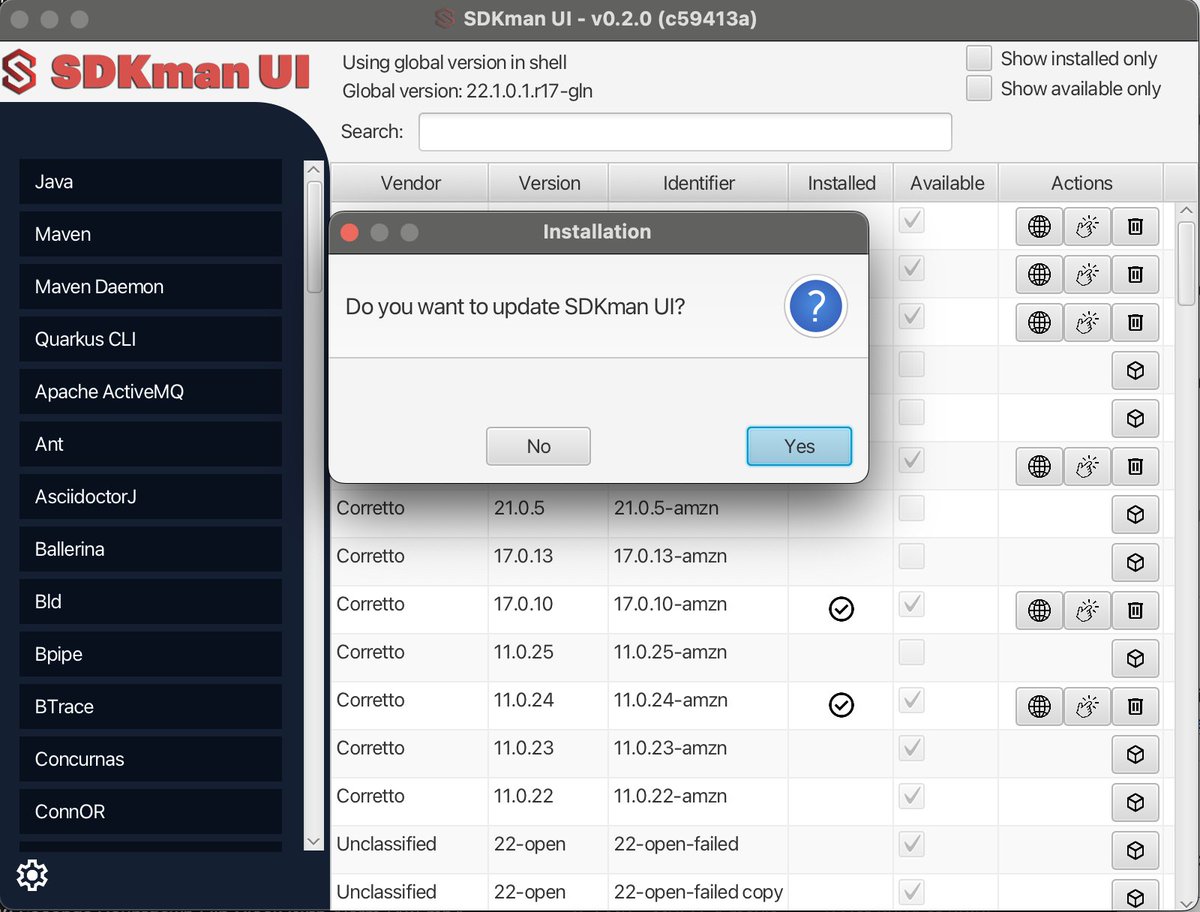Click the blue question mark in the dialog
Screen dimensions: 1200x912
tap(816, 307)
